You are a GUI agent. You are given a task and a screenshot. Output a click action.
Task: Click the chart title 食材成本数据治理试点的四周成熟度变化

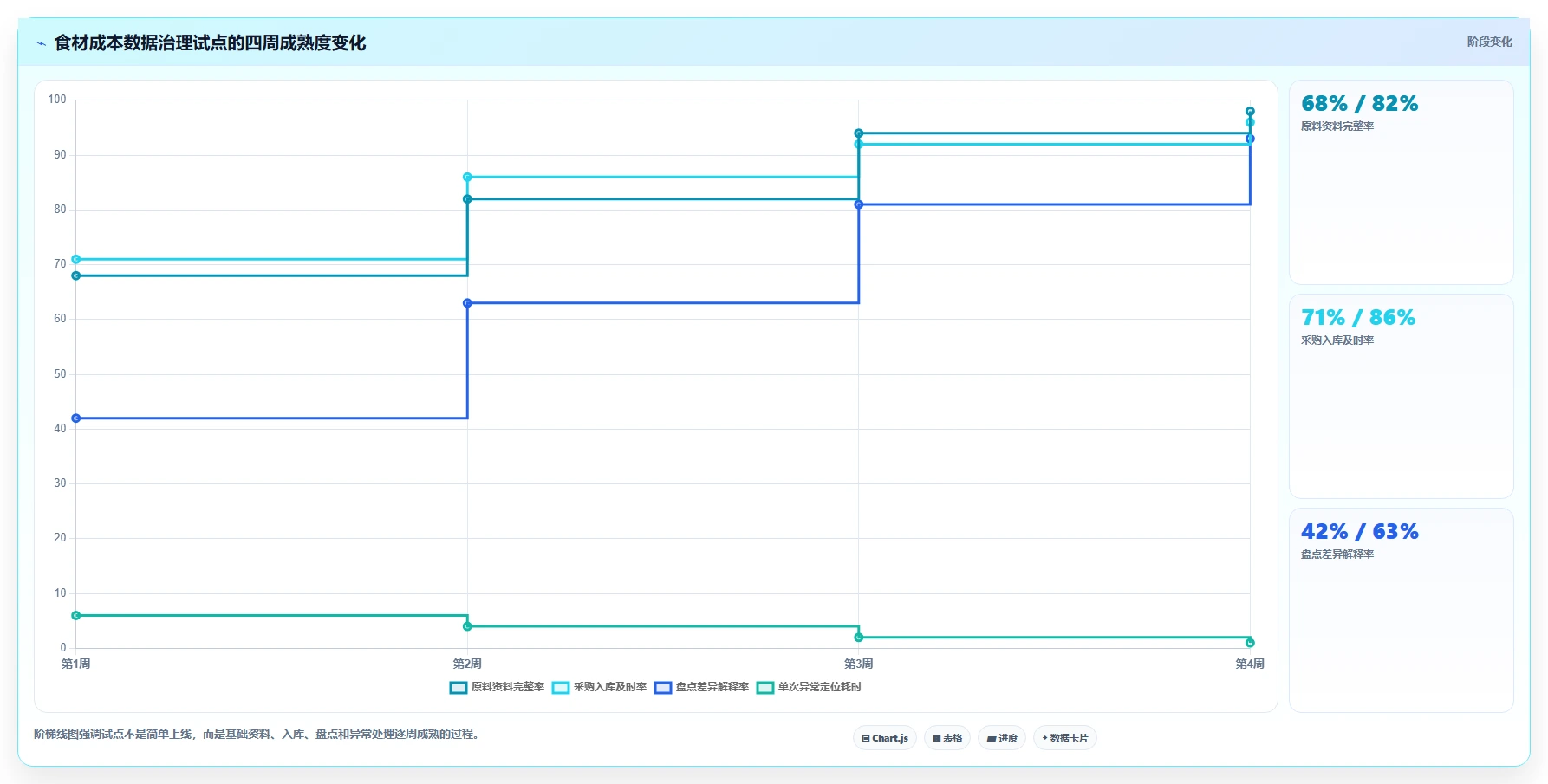coord(210,43)
